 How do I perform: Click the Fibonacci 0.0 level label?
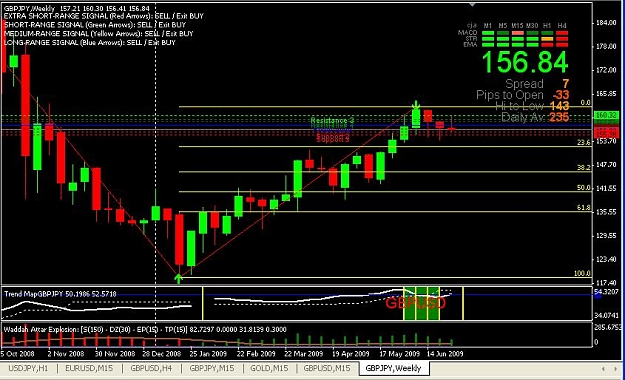click(x=586, y=102)
